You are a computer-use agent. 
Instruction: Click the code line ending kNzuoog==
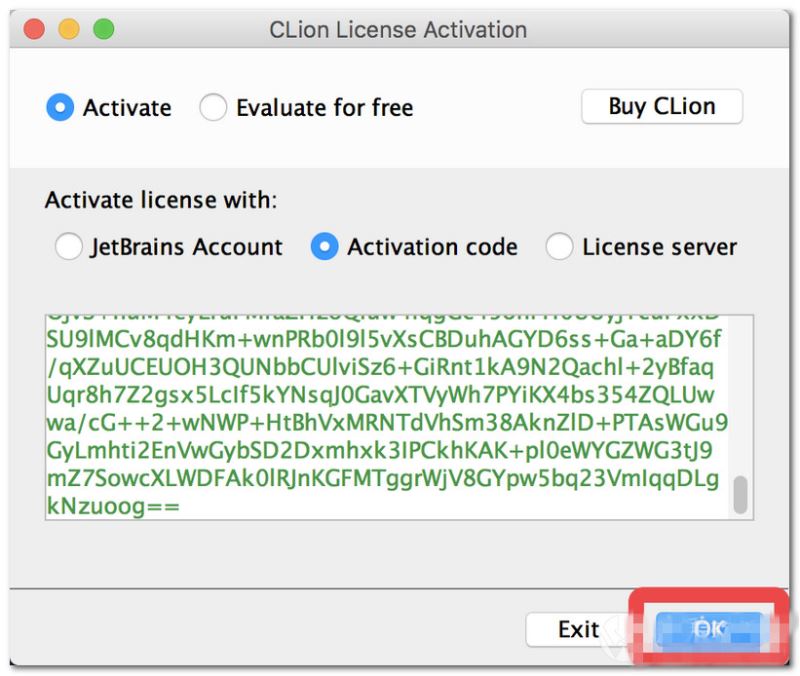tap(113, 507)
